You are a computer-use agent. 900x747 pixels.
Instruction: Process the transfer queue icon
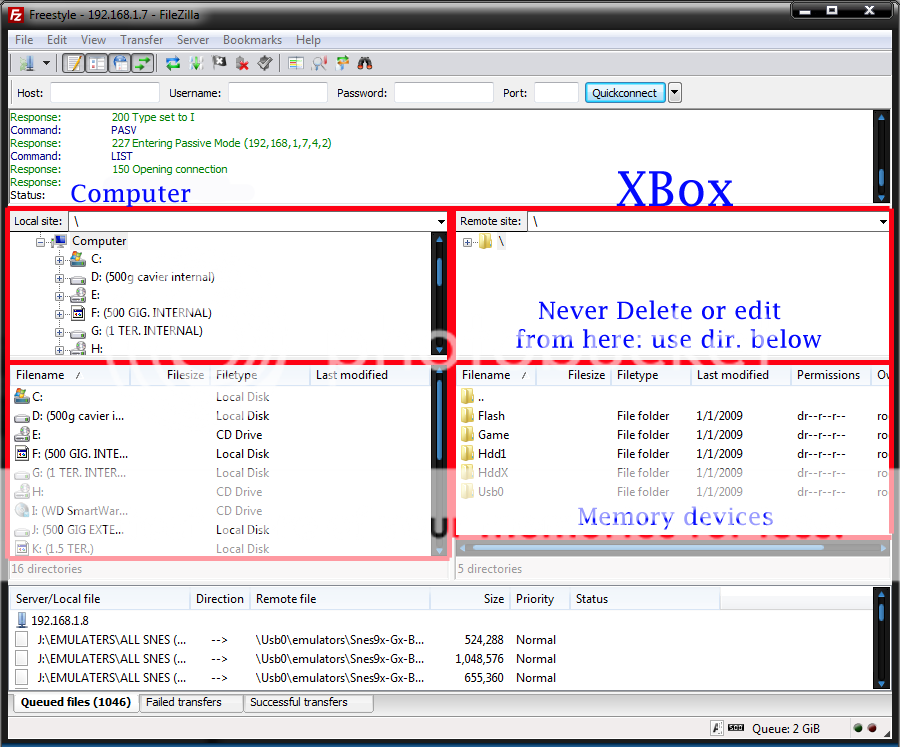click(196, 63)
